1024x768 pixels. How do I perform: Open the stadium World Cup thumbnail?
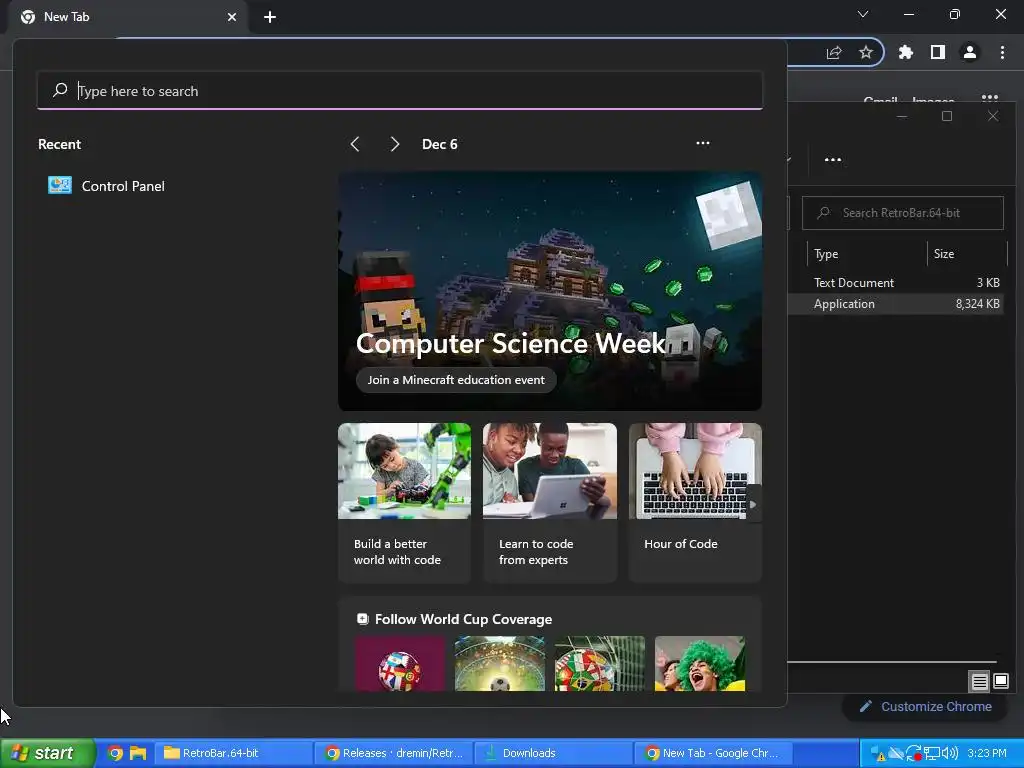(500, 664)
